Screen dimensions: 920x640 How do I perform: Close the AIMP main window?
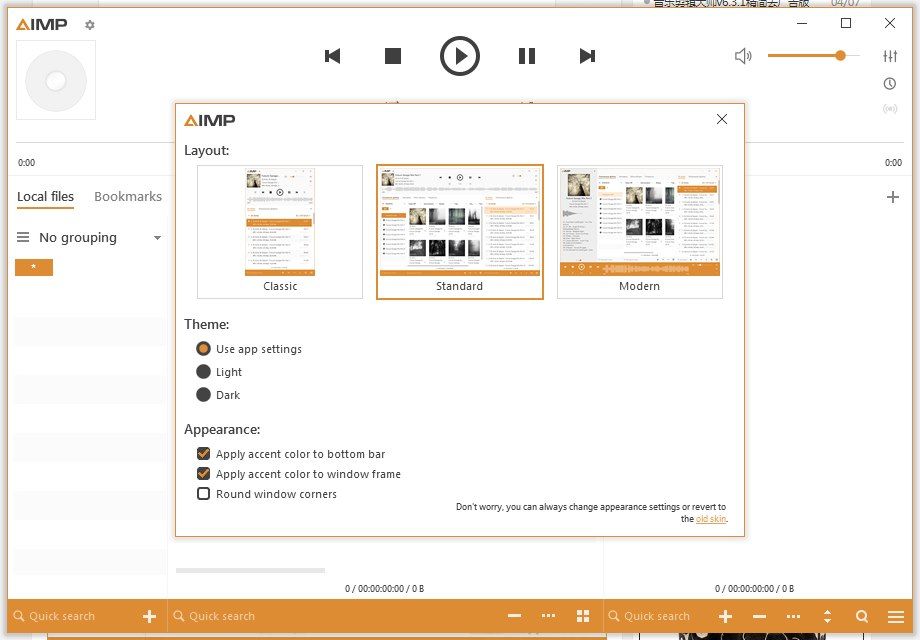click(x=889, y=23)
